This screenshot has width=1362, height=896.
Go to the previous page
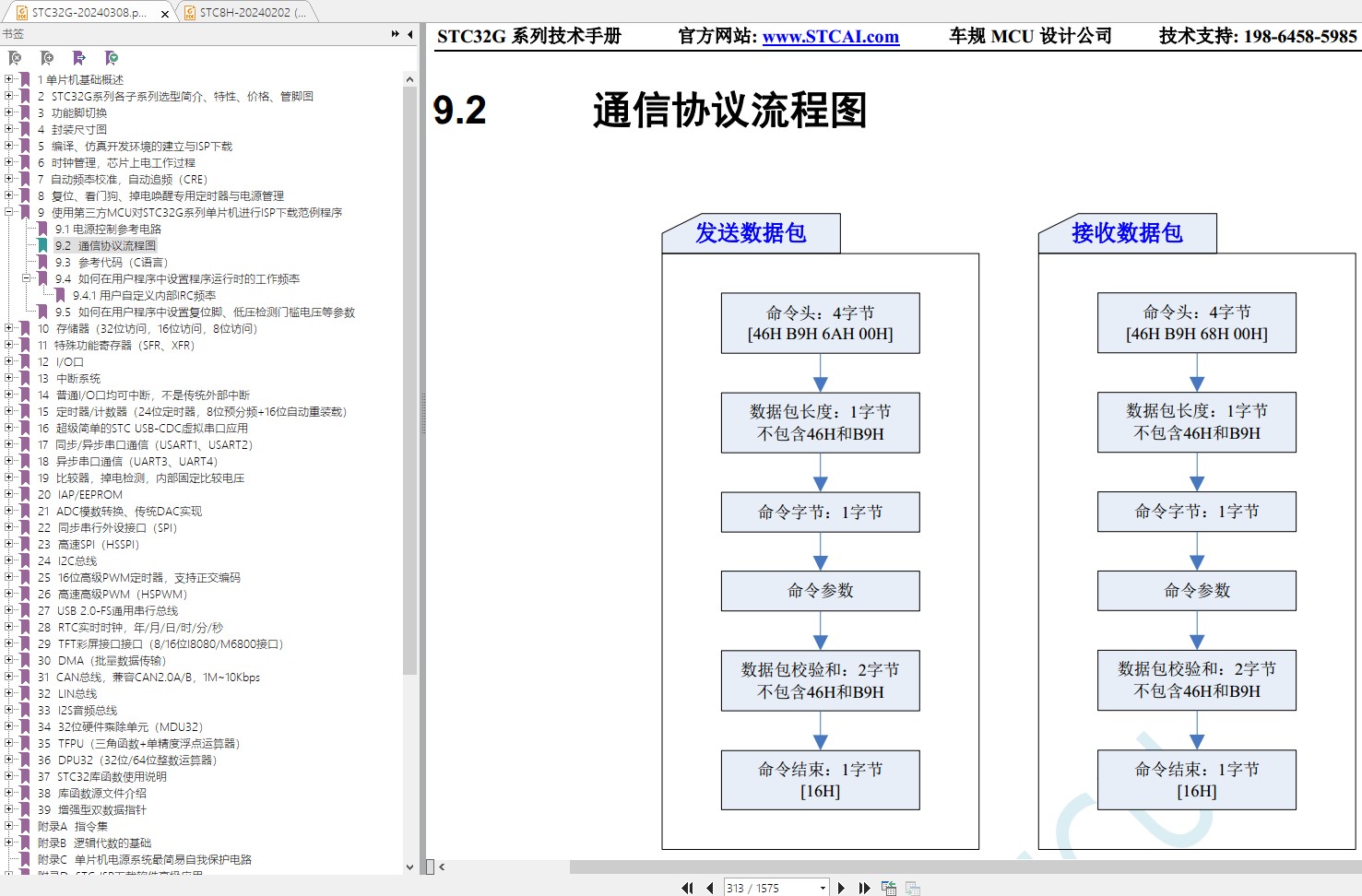point(709,888)
